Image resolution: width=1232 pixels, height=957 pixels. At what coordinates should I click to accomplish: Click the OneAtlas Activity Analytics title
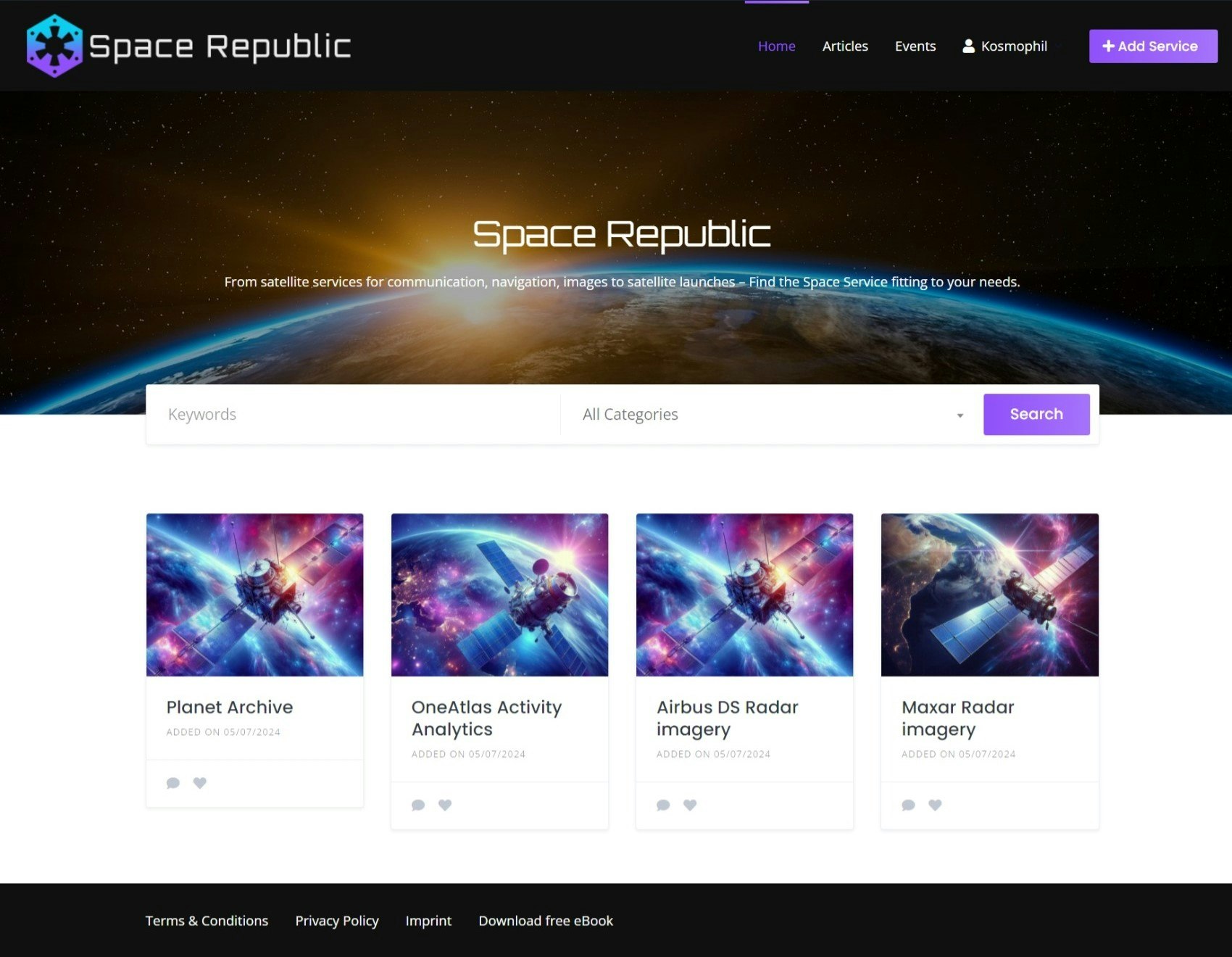tap(486, 718)
